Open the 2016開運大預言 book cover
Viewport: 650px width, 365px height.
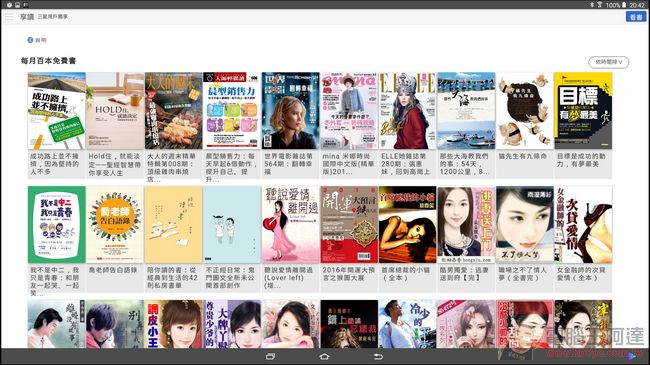coord(349,224)
